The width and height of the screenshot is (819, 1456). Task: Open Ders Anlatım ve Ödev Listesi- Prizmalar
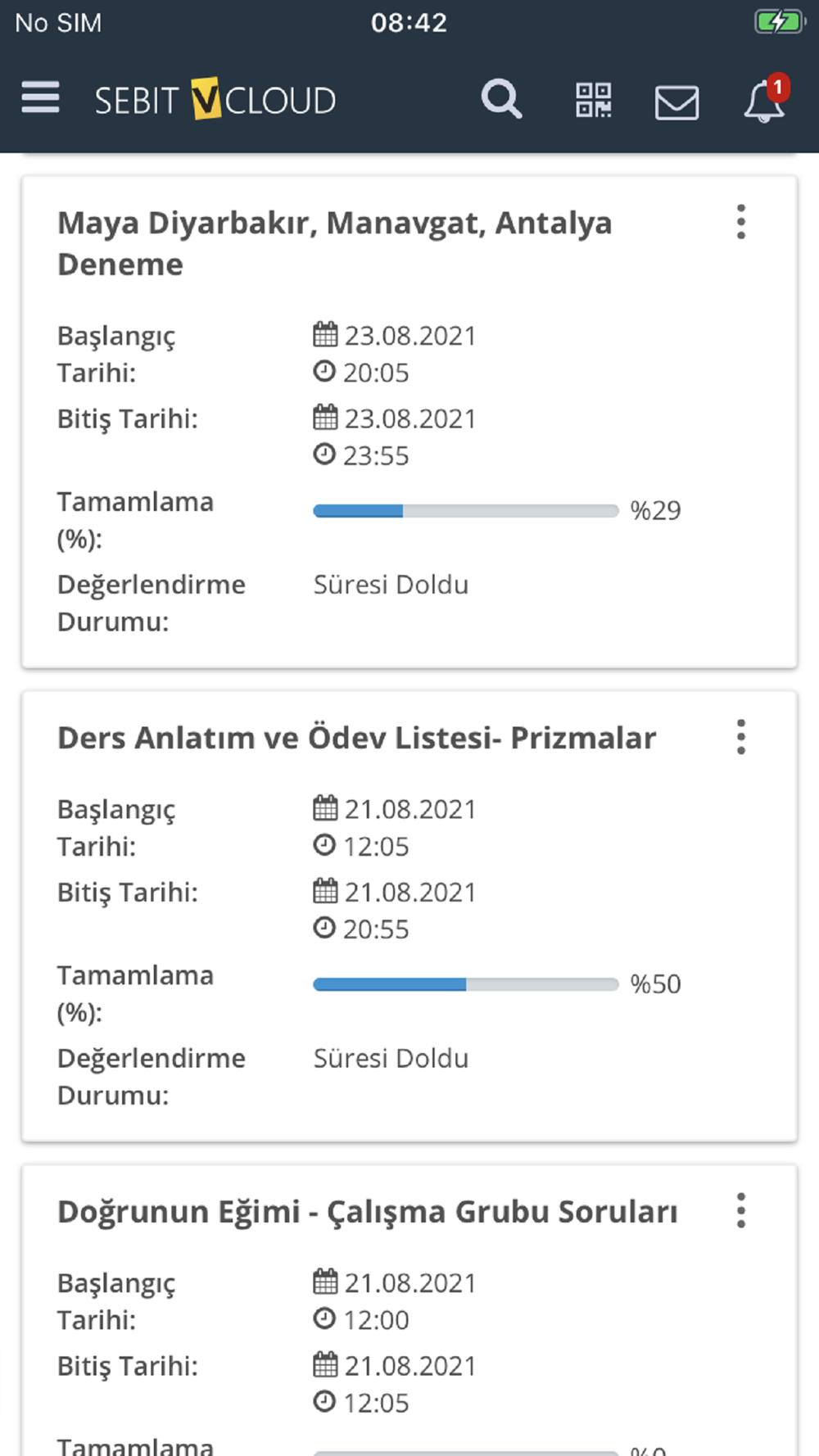356,738
